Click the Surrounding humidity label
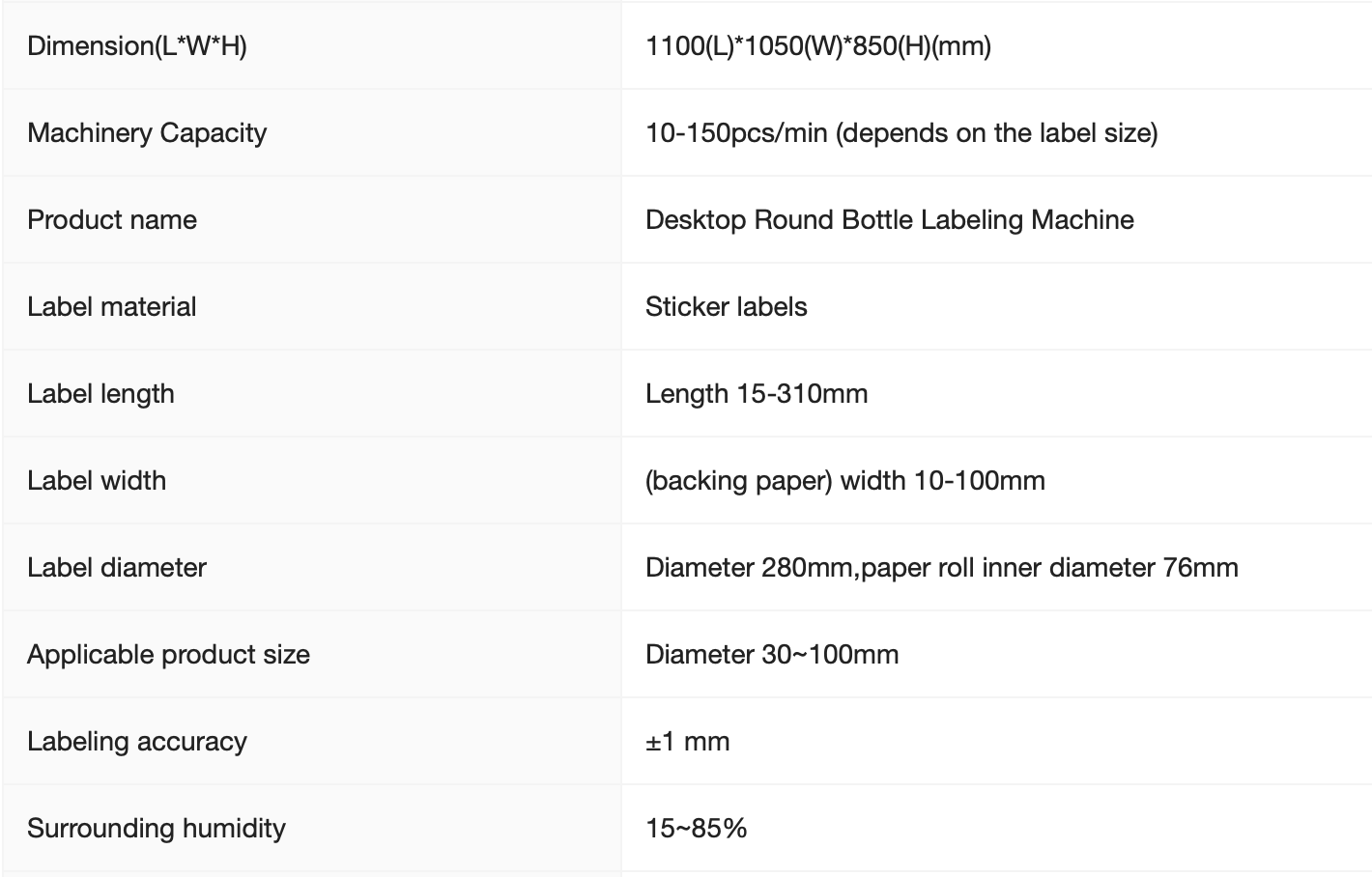Viewport: 1372px width, 877px height. tap(157, 828)
